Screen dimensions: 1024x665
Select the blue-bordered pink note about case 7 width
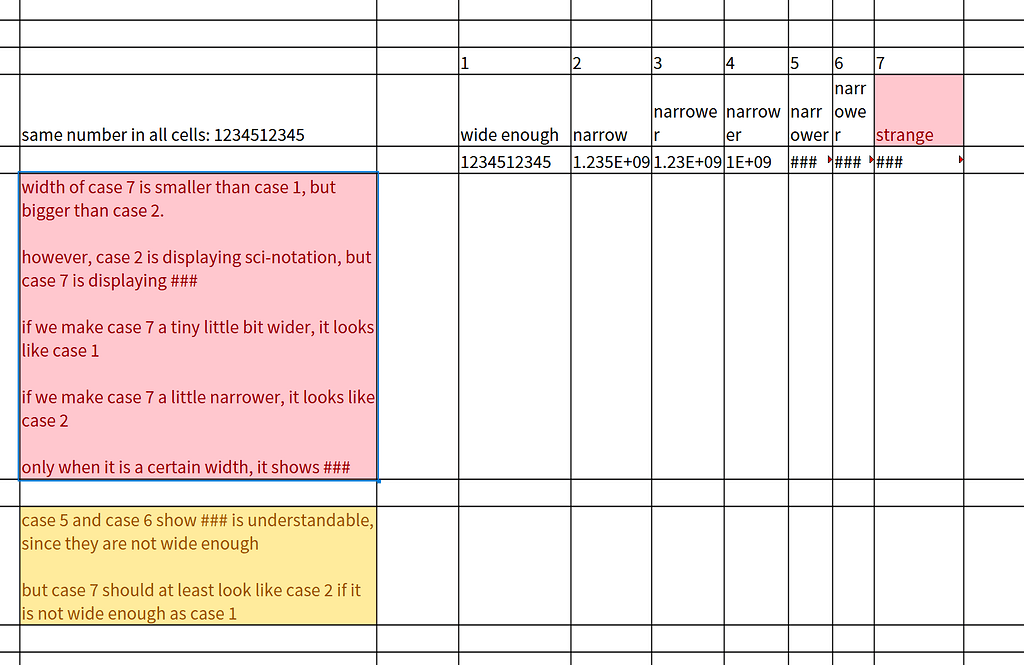point(198,325)
